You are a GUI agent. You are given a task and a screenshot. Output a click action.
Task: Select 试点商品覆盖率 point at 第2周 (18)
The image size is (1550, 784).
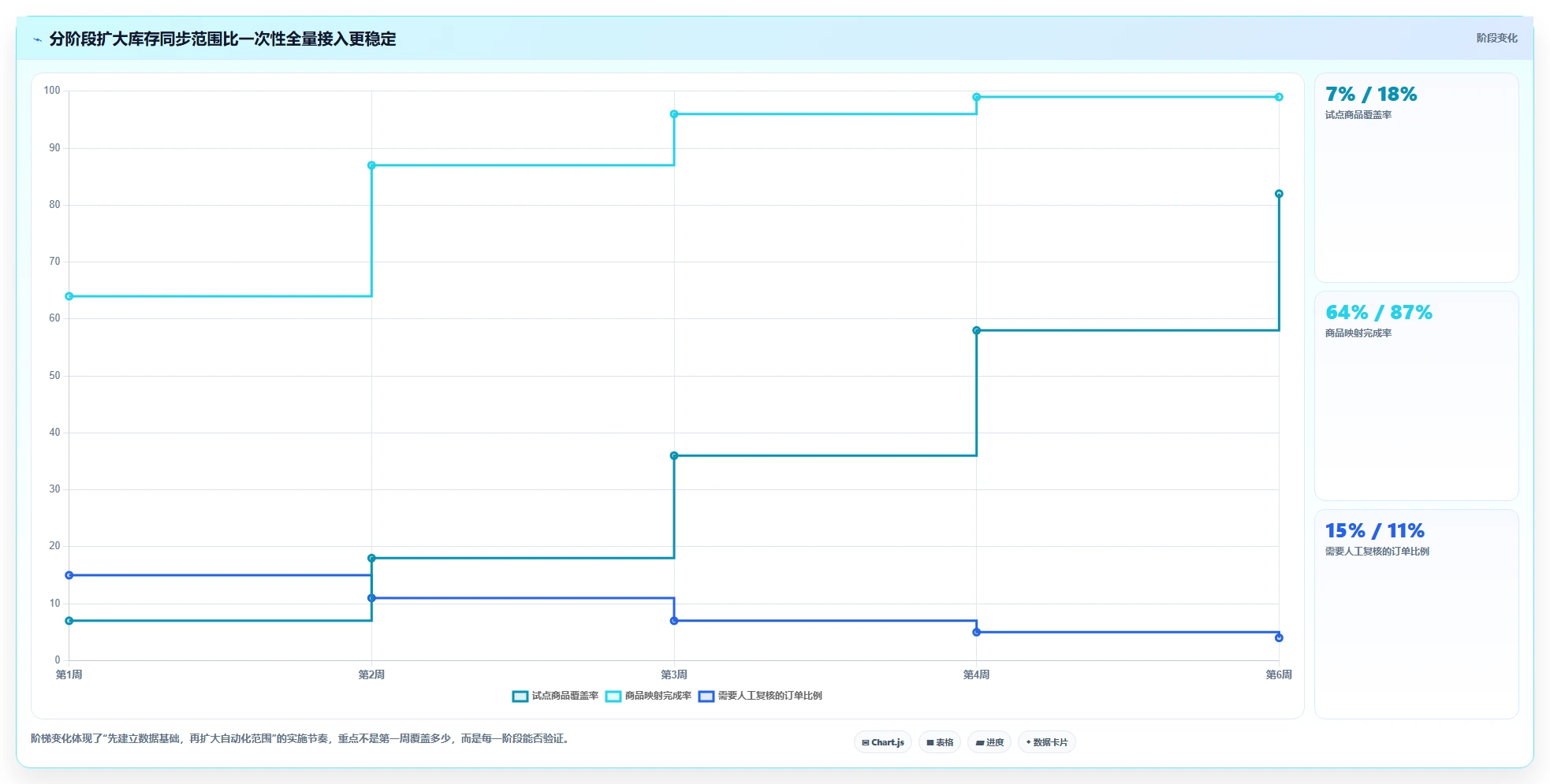pyautogui.click(x=371, y=558)
